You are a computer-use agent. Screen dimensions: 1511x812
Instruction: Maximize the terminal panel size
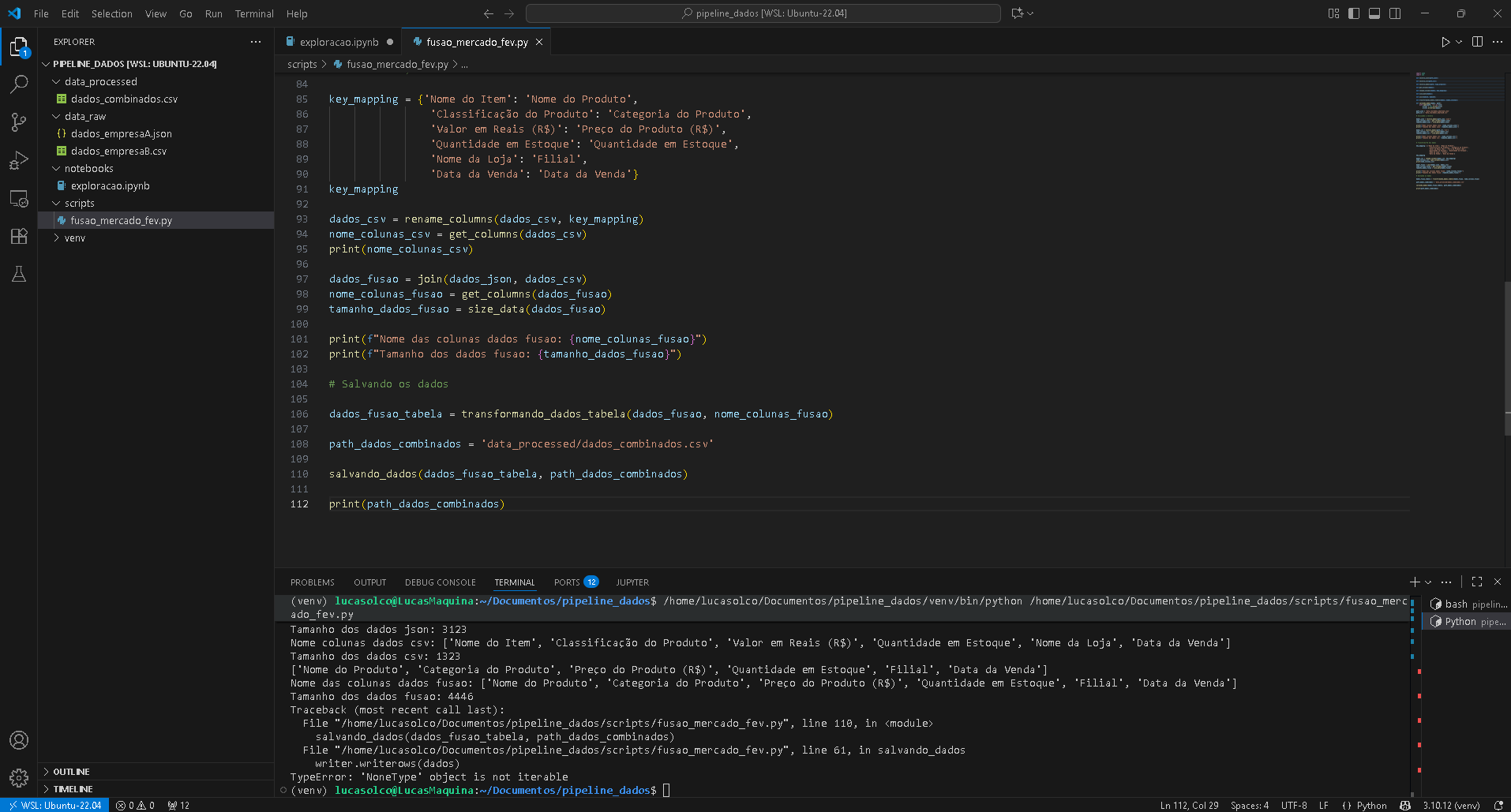[1477, 582]
